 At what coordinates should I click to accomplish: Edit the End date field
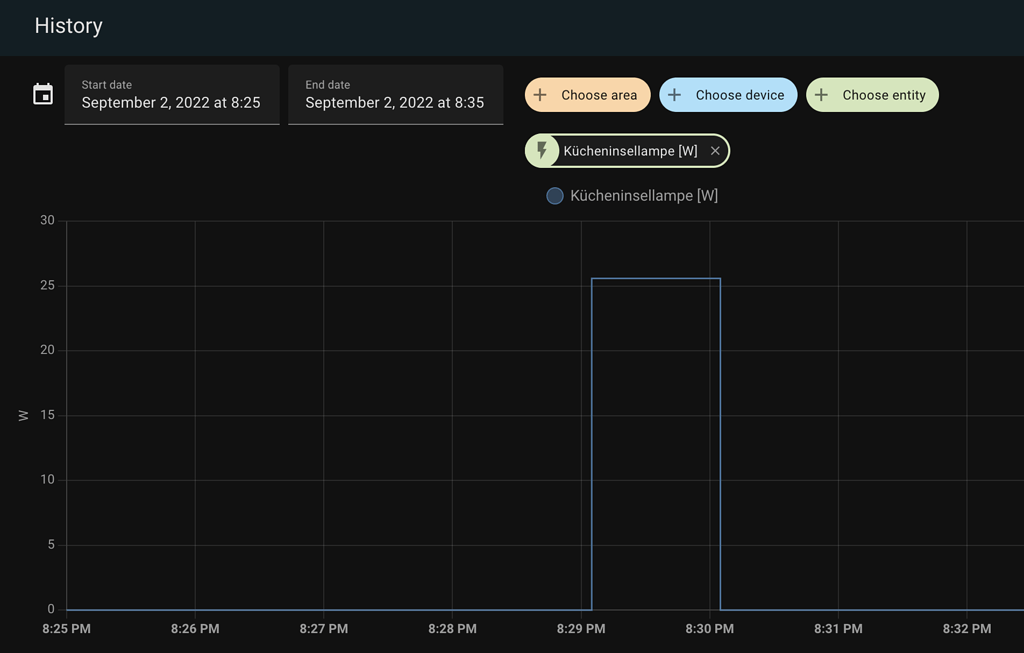(396, 95)
